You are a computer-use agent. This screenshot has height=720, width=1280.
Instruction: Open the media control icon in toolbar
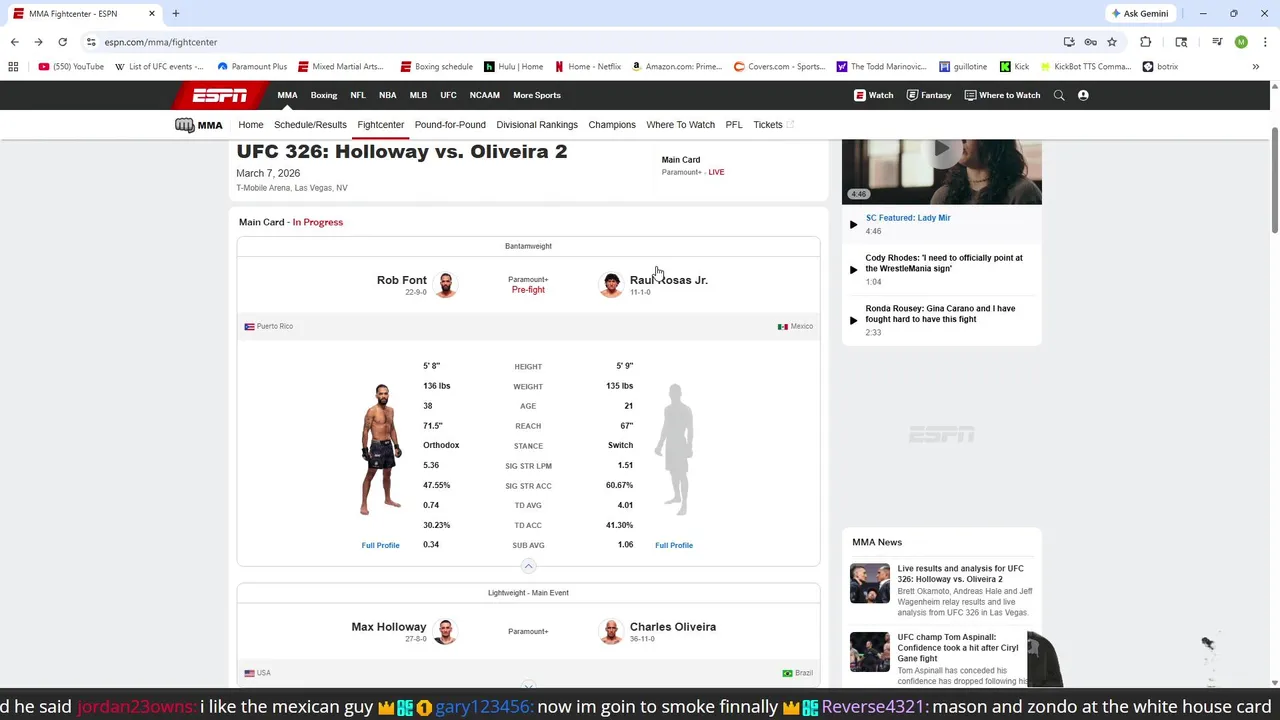click(x=1217, y=42)
